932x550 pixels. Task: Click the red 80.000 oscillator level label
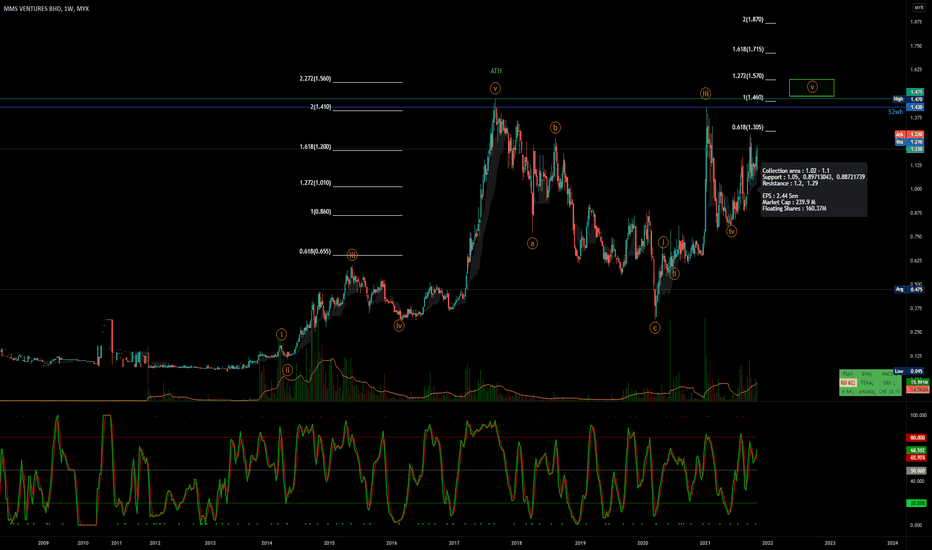point(915,438)
